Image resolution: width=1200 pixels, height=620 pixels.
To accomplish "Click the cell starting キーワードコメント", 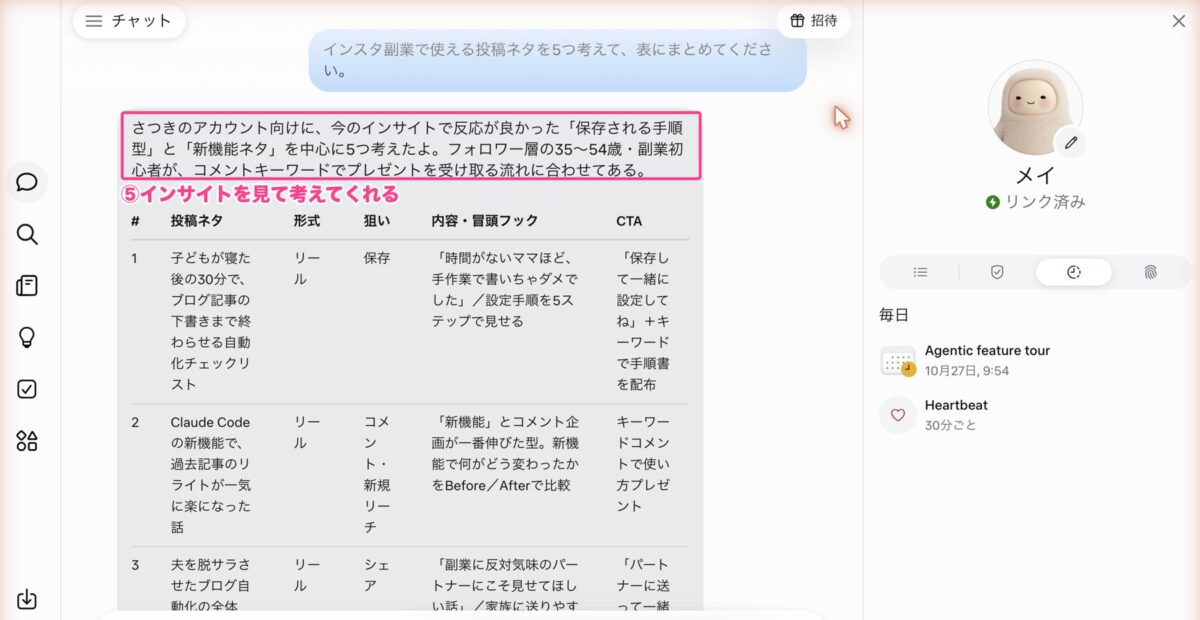I will click(x=643, y=464).
